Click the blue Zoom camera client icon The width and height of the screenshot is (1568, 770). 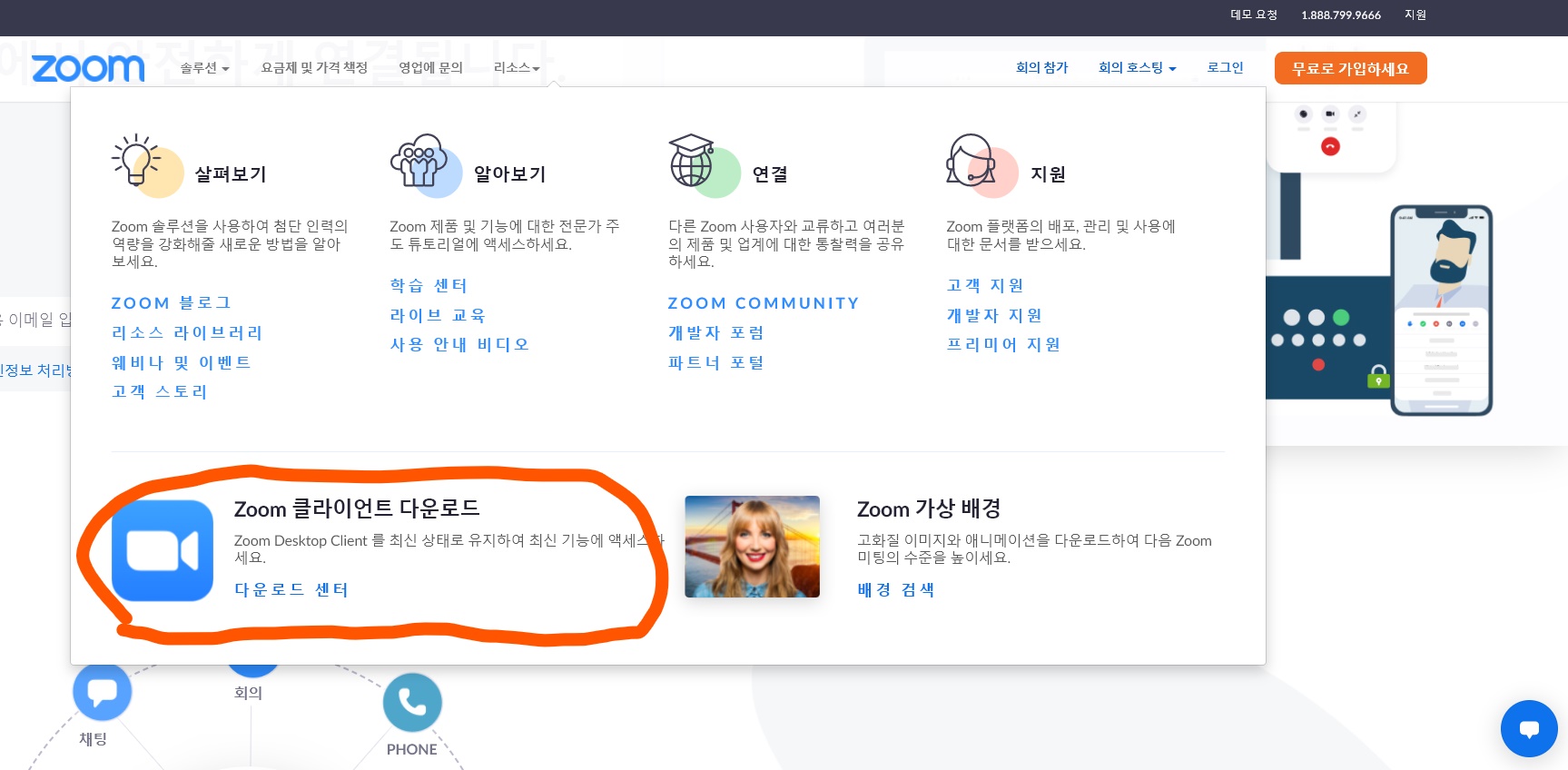coord(163,550)
